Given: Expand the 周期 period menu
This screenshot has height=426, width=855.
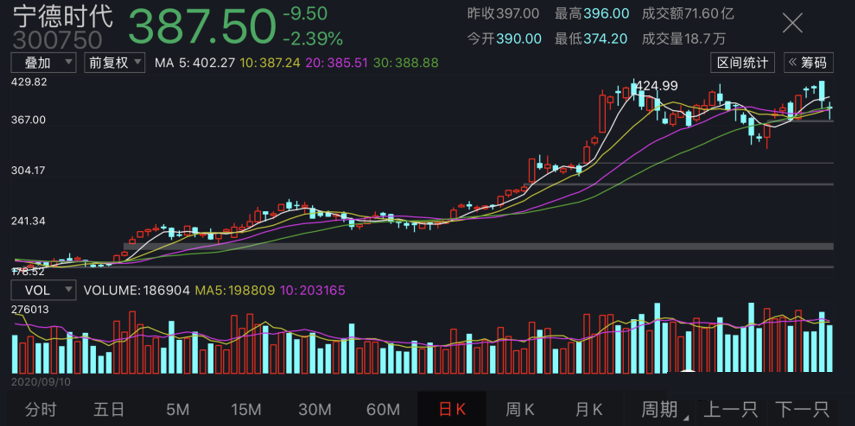Looking at the screenshot, I should (665, 409).
